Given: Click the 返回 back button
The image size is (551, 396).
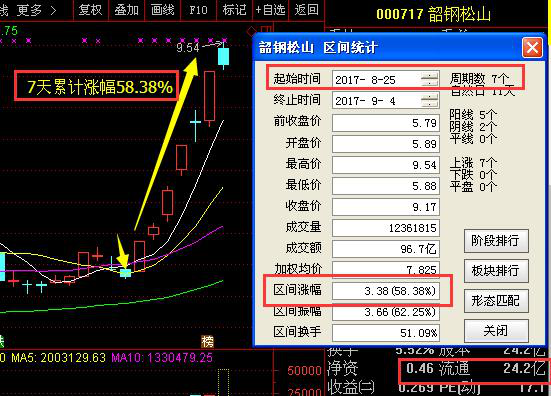Looking at the screenshot, I should click(x=306, y=10).
